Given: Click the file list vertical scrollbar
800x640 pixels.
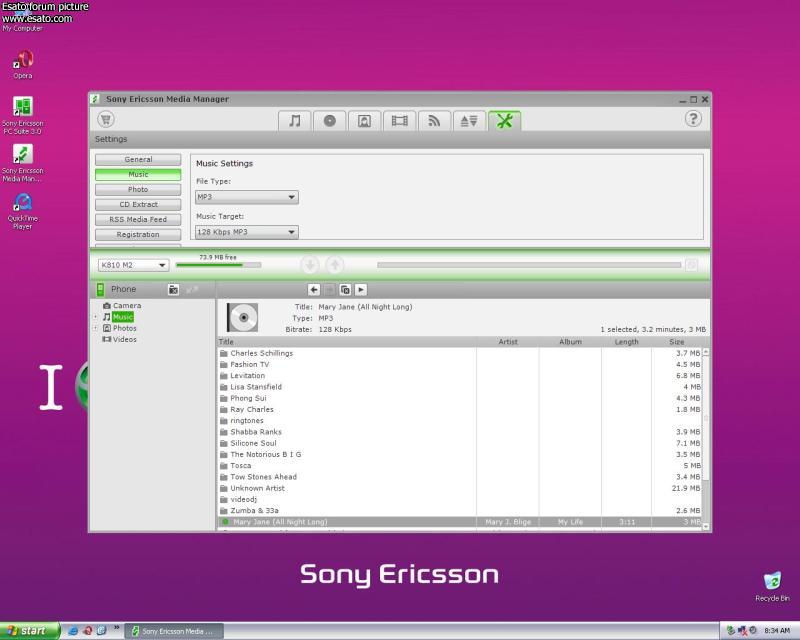Looking at the screenshot, I should pyautogui.click(x=706, y=417).
